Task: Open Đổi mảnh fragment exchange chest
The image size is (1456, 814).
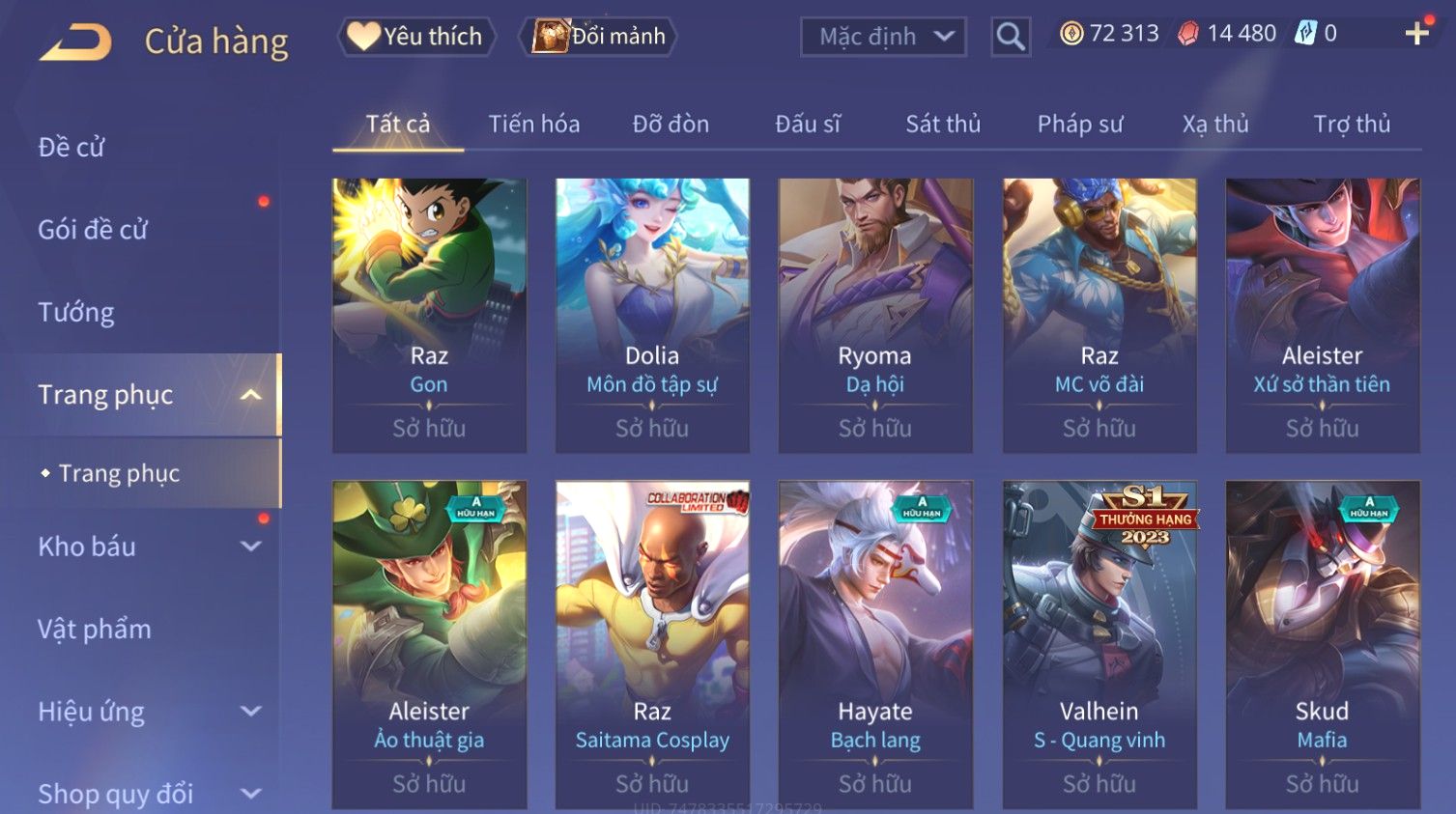Action: click(597, 37)
